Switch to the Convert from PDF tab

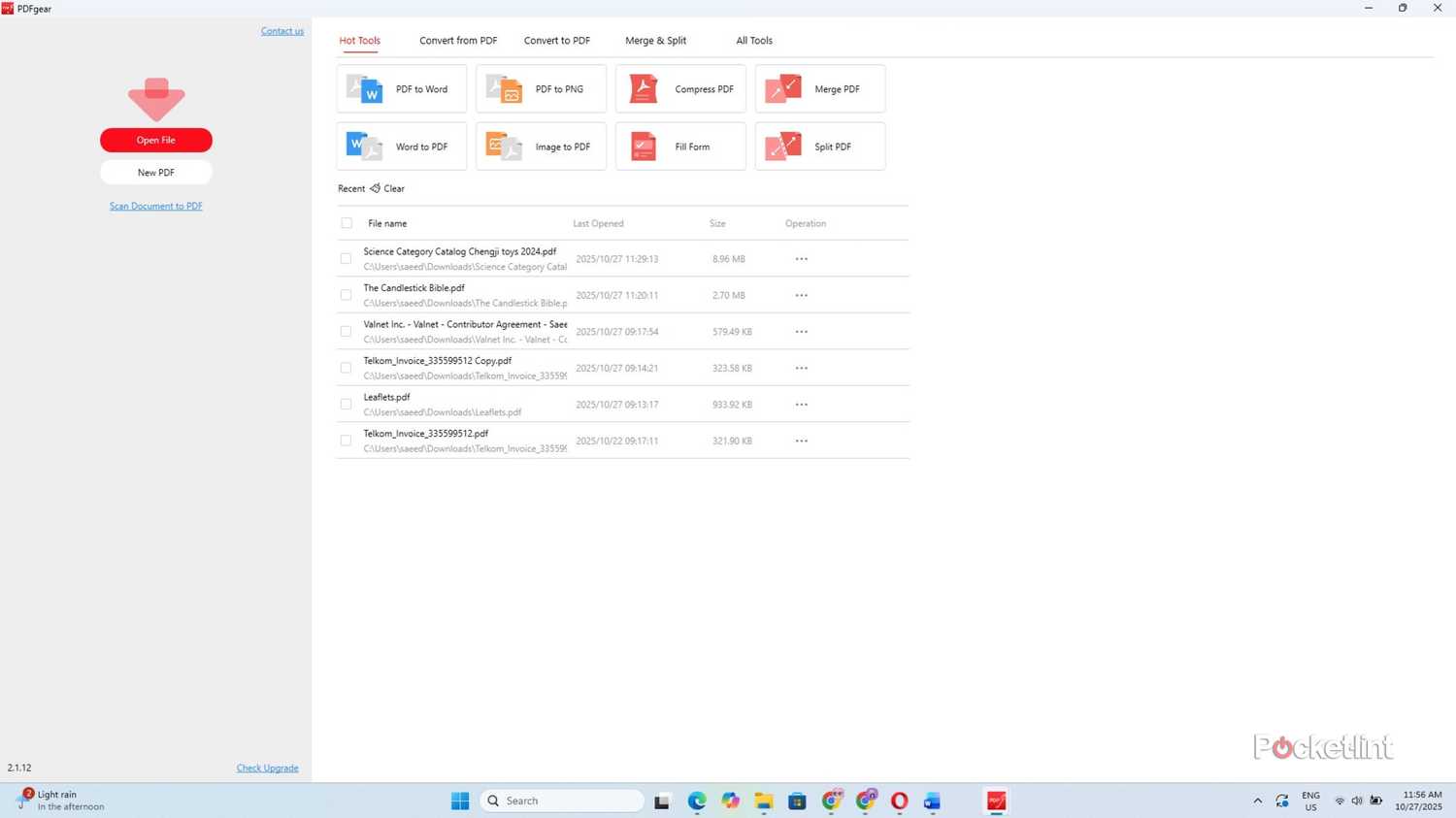click(x=458, y=41)
